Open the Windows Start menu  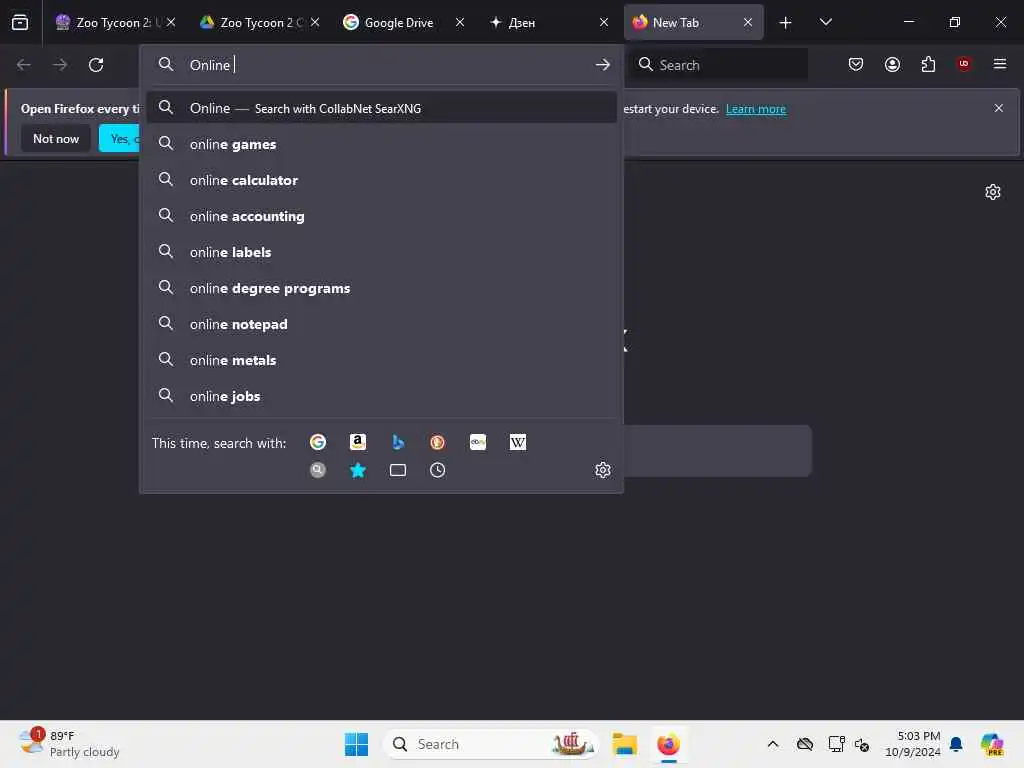pyautogui.click(x=357, y=744)
